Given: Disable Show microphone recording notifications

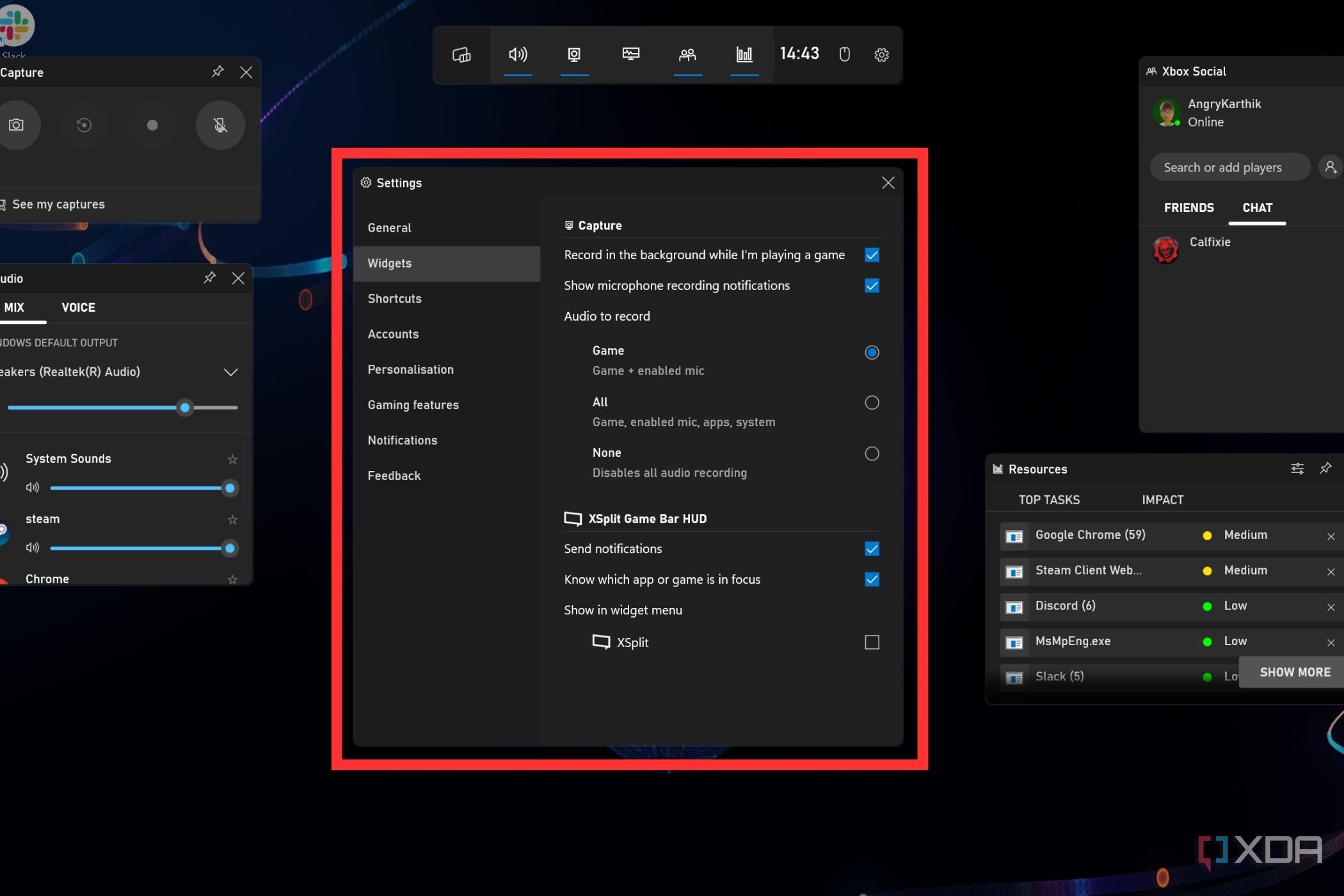Looking at the screenshot, I should [x=872, y=285].
